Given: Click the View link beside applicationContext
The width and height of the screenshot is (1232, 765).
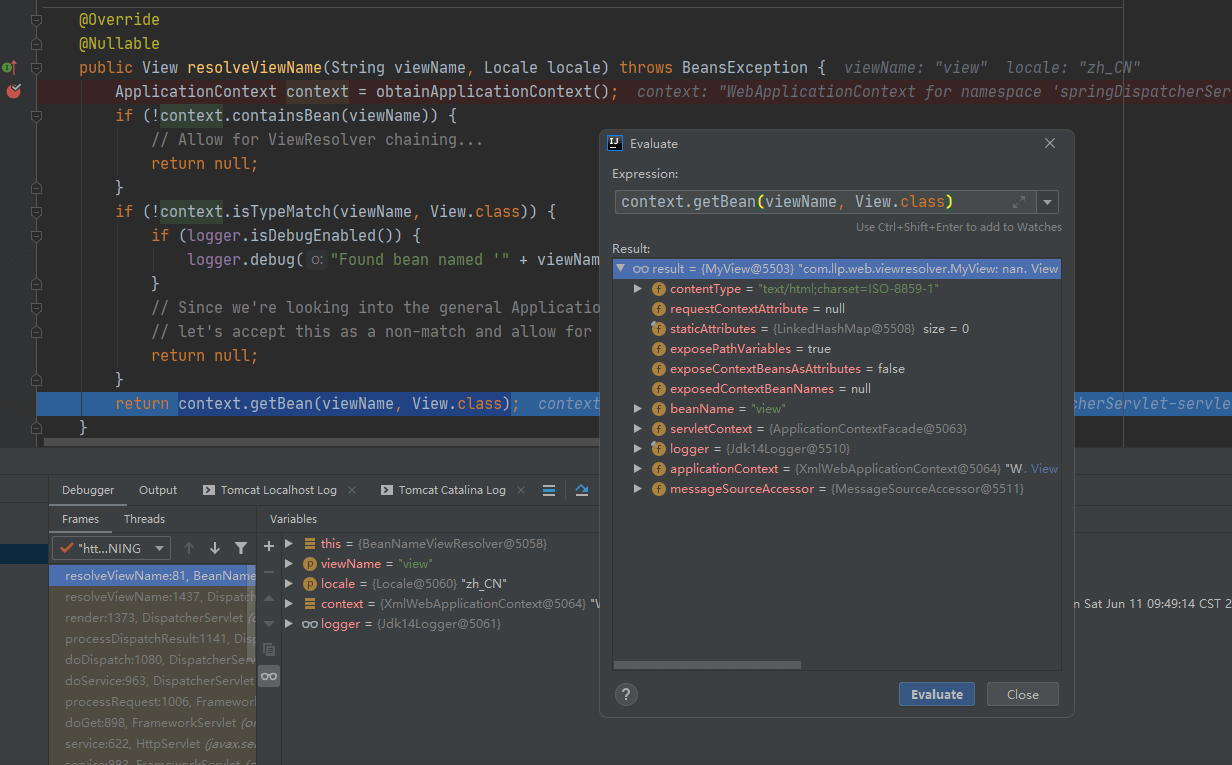Looking at the screenshot, I should (1044, 468).
